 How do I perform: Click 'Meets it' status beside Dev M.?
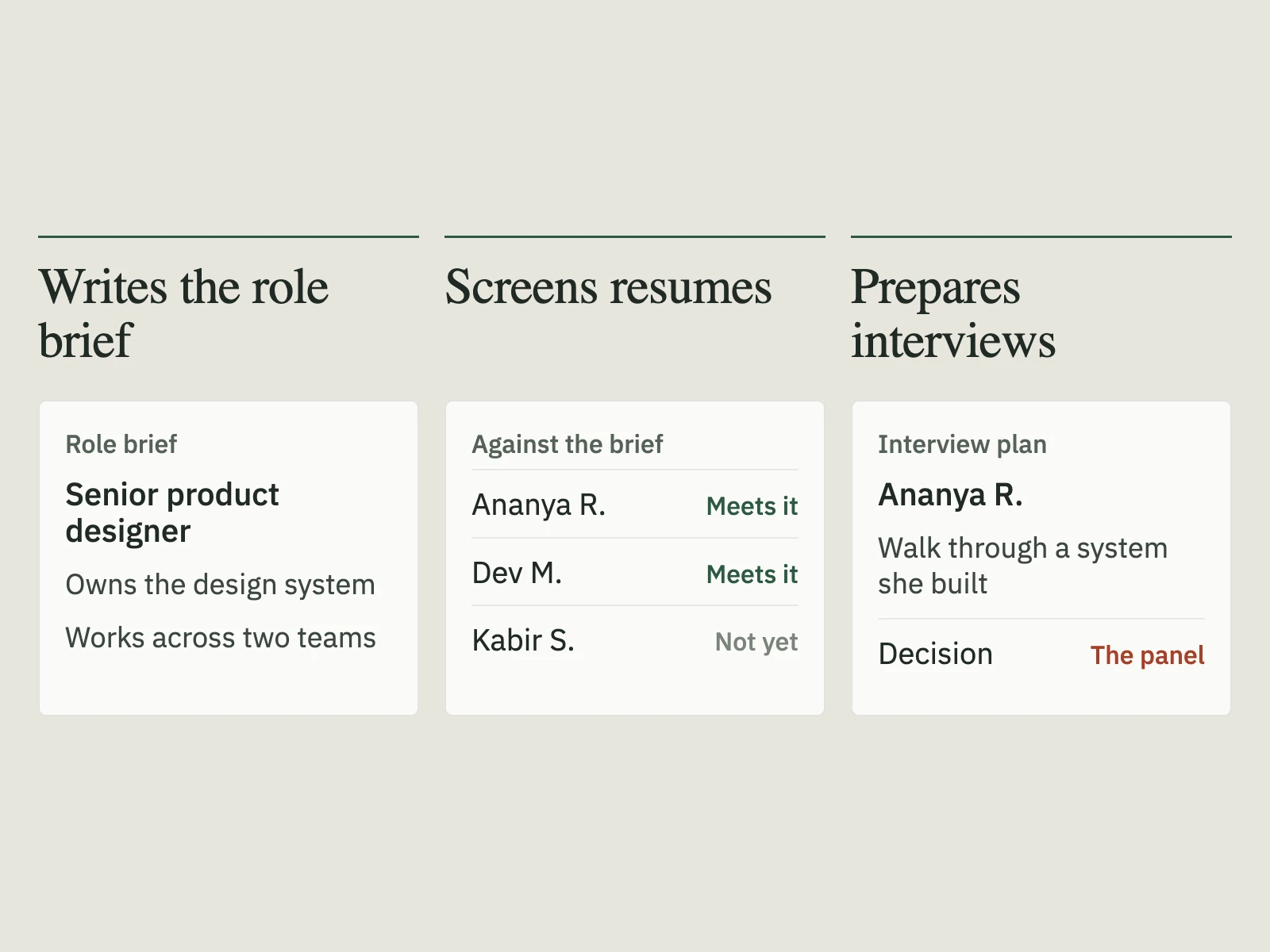752,574
